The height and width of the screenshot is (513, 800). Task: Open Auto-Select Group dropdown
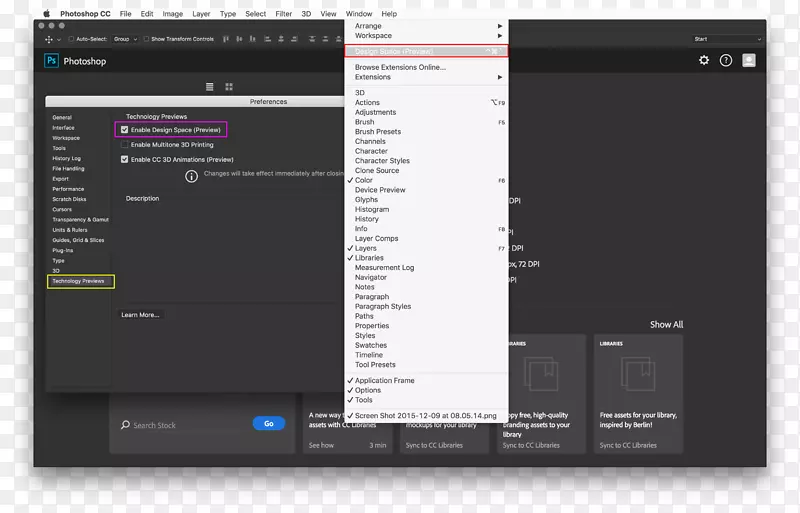pos(124,39)
